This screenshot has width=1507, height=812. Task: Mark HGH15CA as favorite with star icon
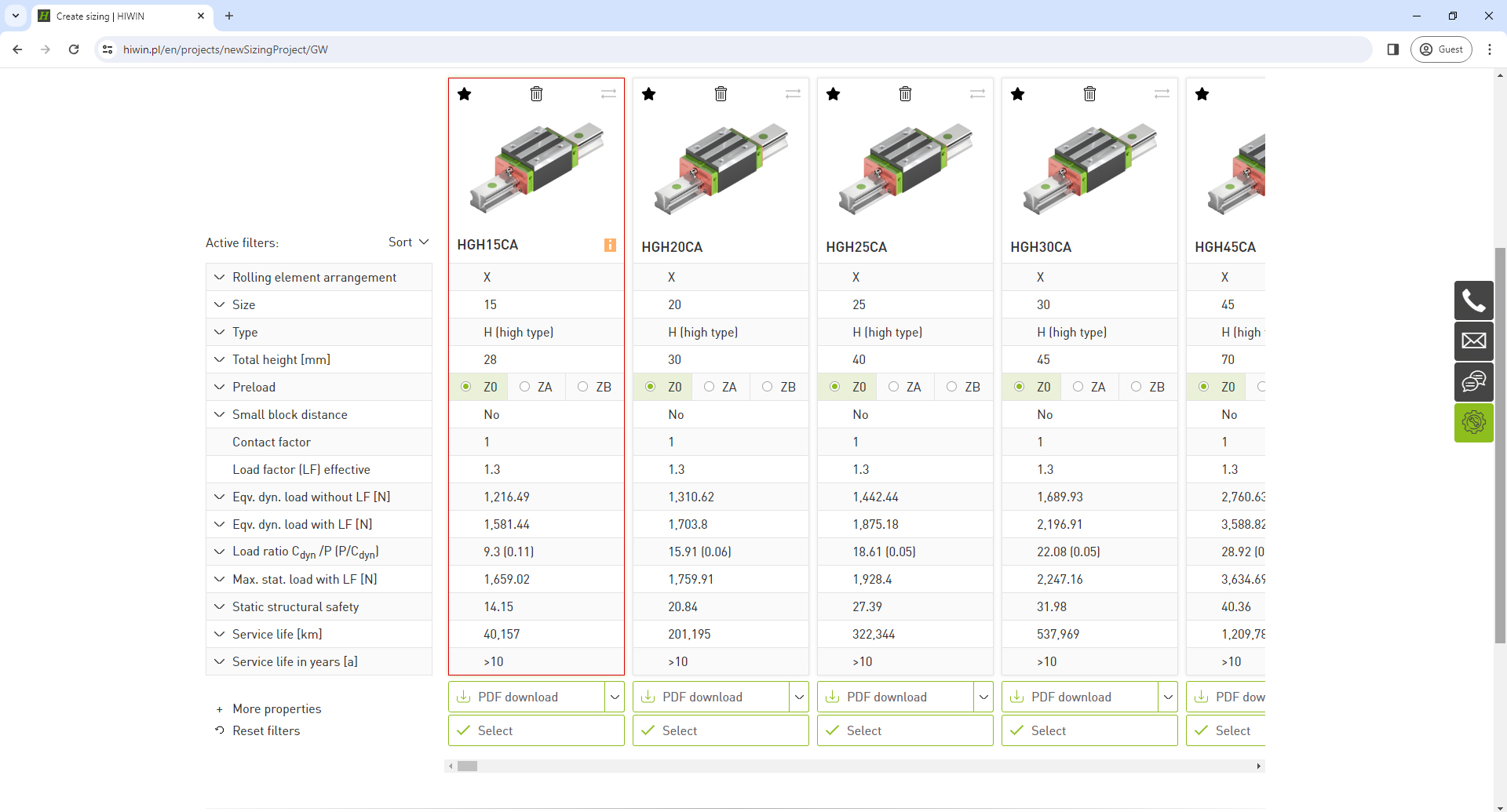(465, 94)
